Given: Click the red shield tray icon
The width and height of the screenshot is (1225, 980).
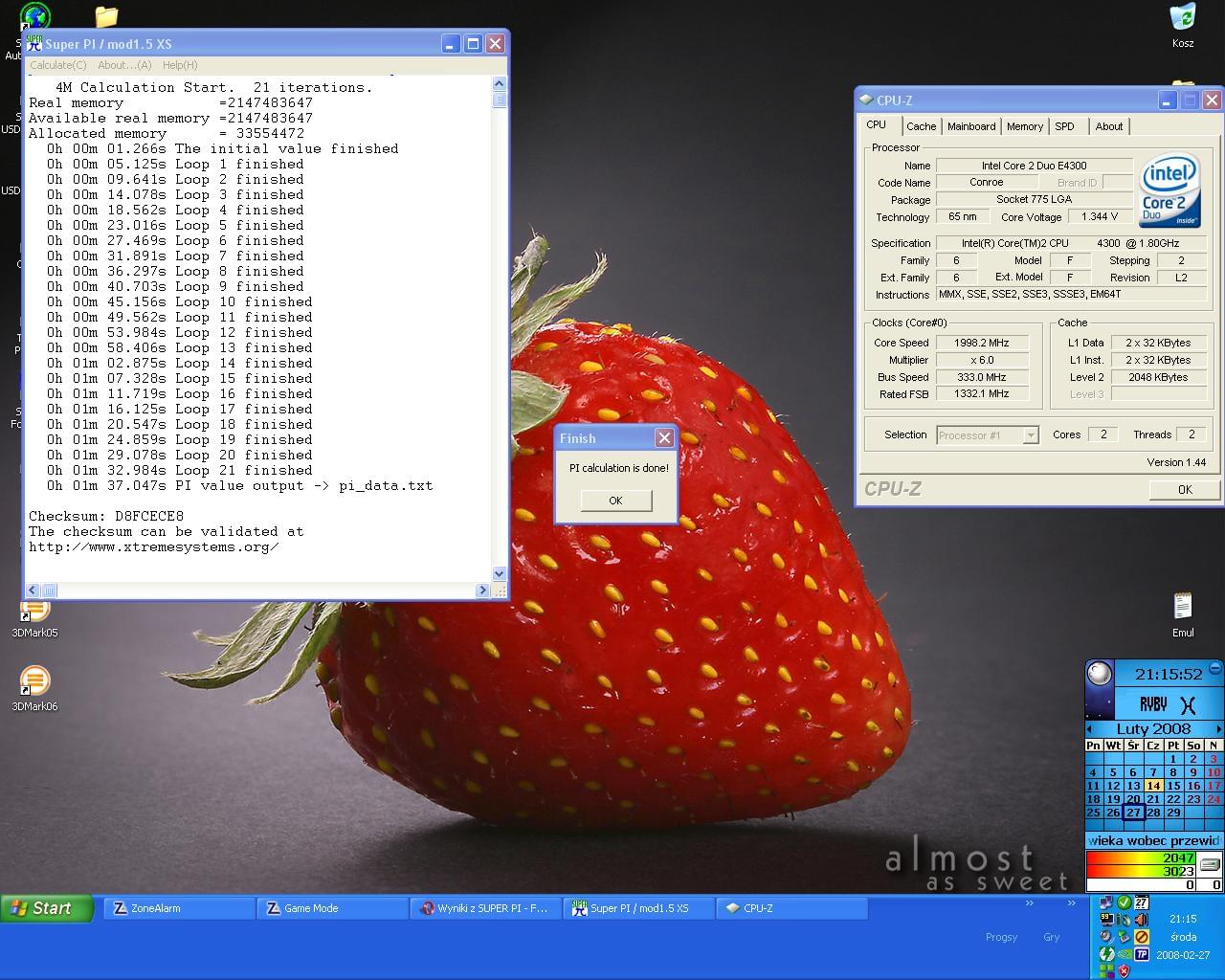Looking at the screenshot, I should pos(1124,971).
